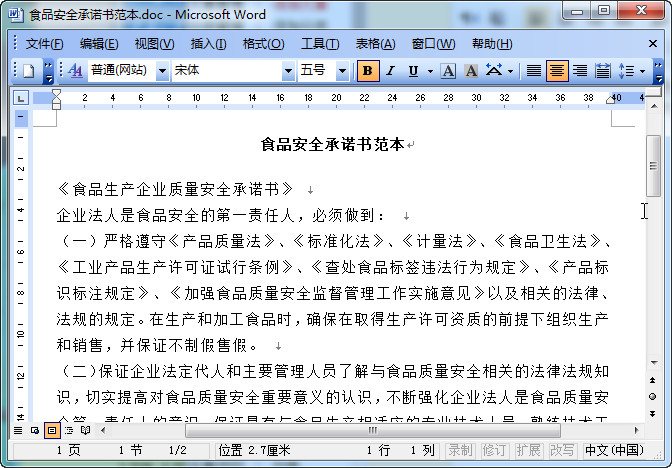Click the tab stop selector on ruler
Viewport: 672px width, 468px height.
click(21, 98)
